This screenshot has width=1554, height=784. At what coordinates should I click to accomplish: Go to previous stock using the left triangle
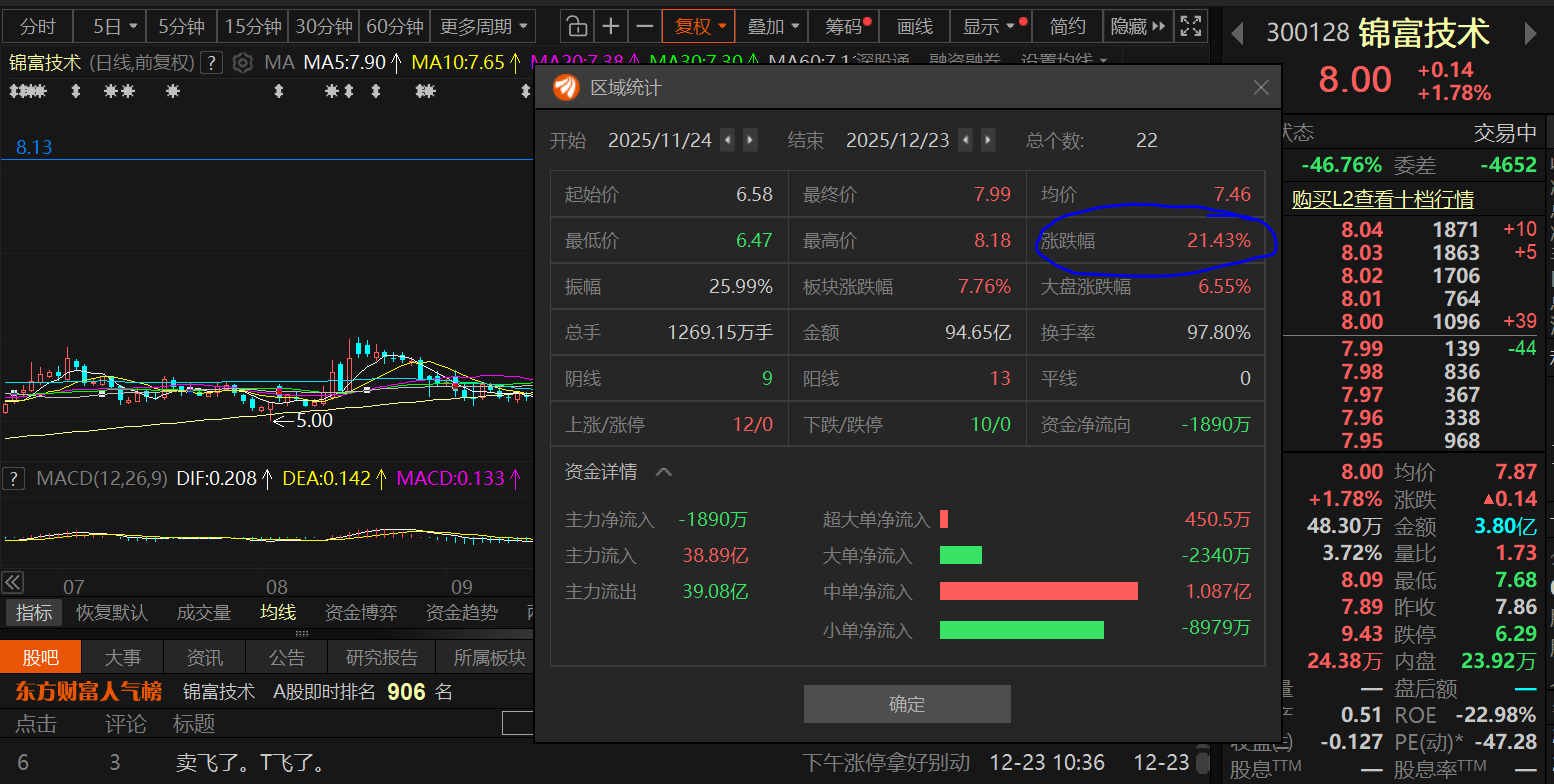[x=1237, y=34]
